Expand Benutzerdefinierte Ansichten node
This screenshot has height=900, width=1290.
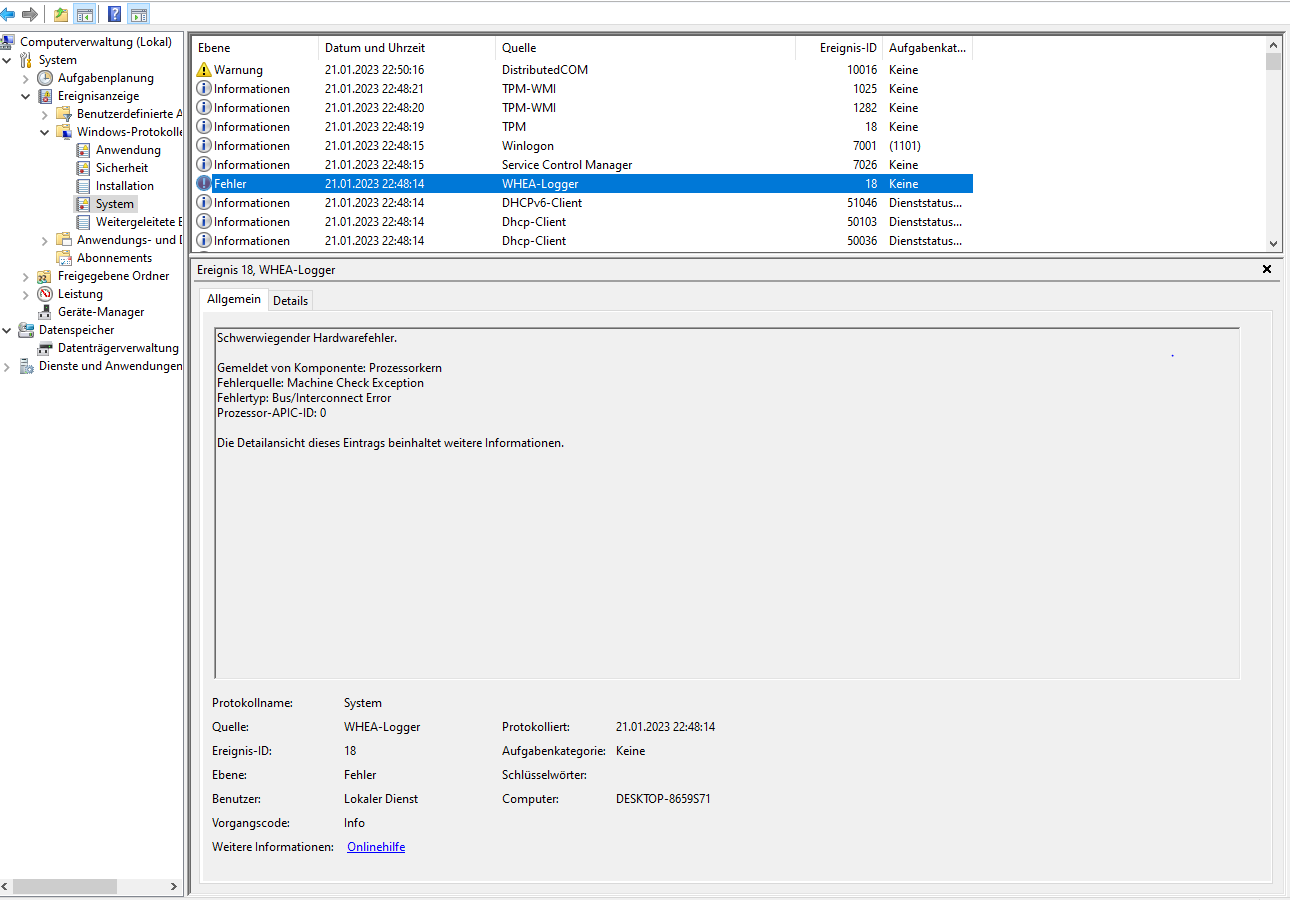tap(45, 114)
